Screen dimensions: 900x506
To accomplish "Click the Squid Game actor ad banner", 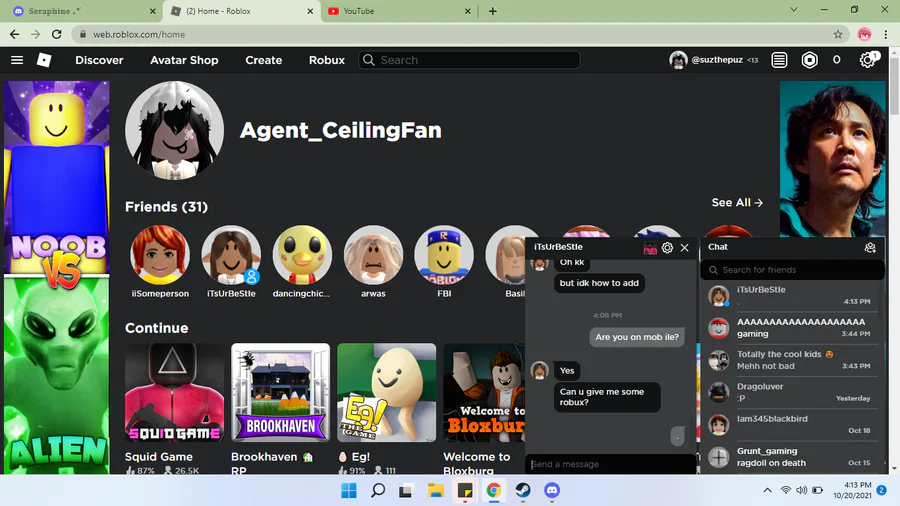I will click(832, 159).
